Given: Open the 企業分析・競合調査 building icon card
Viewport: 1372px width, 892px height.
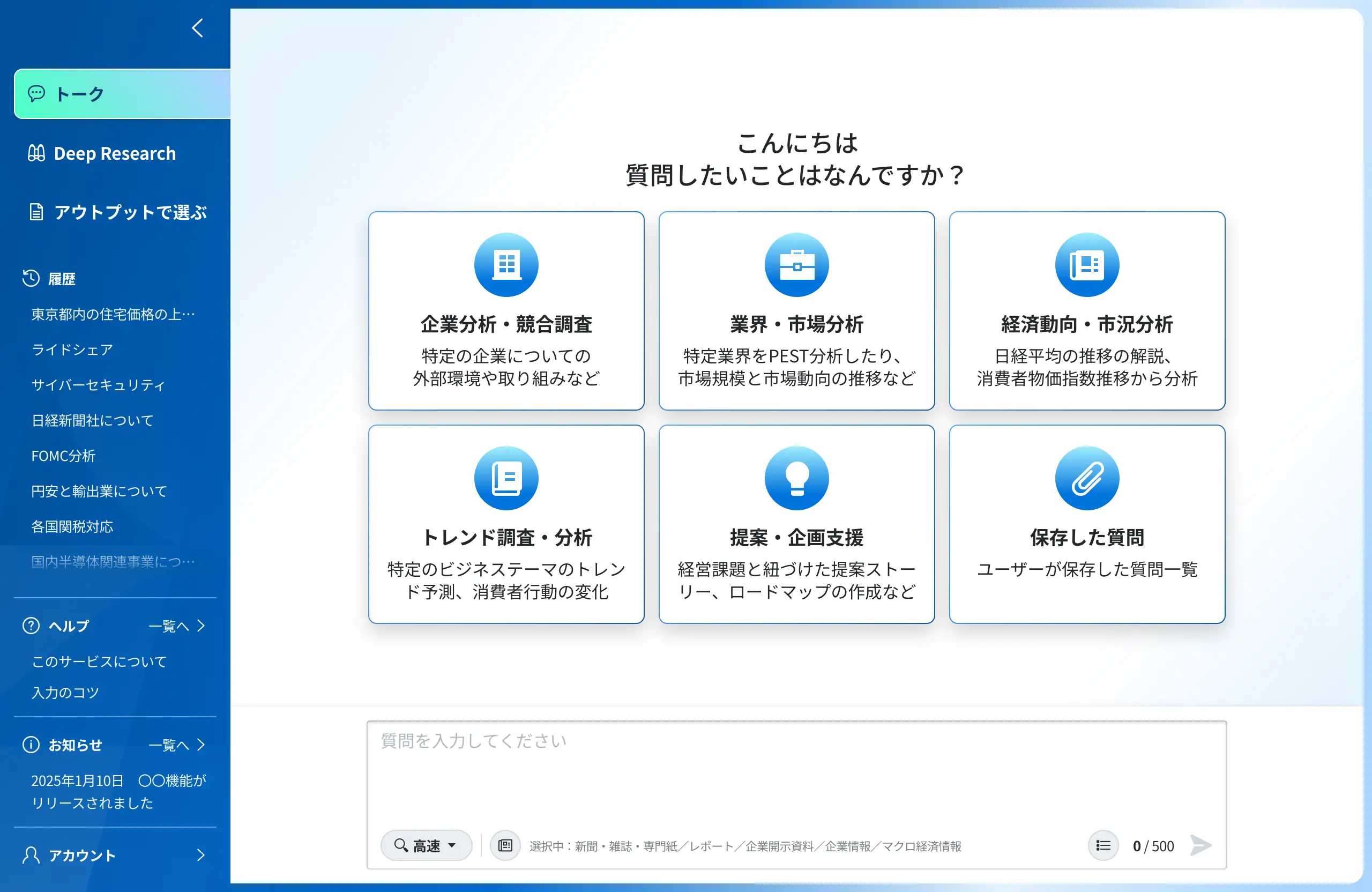Looking at the screenshot, I should tap(505, 264).
